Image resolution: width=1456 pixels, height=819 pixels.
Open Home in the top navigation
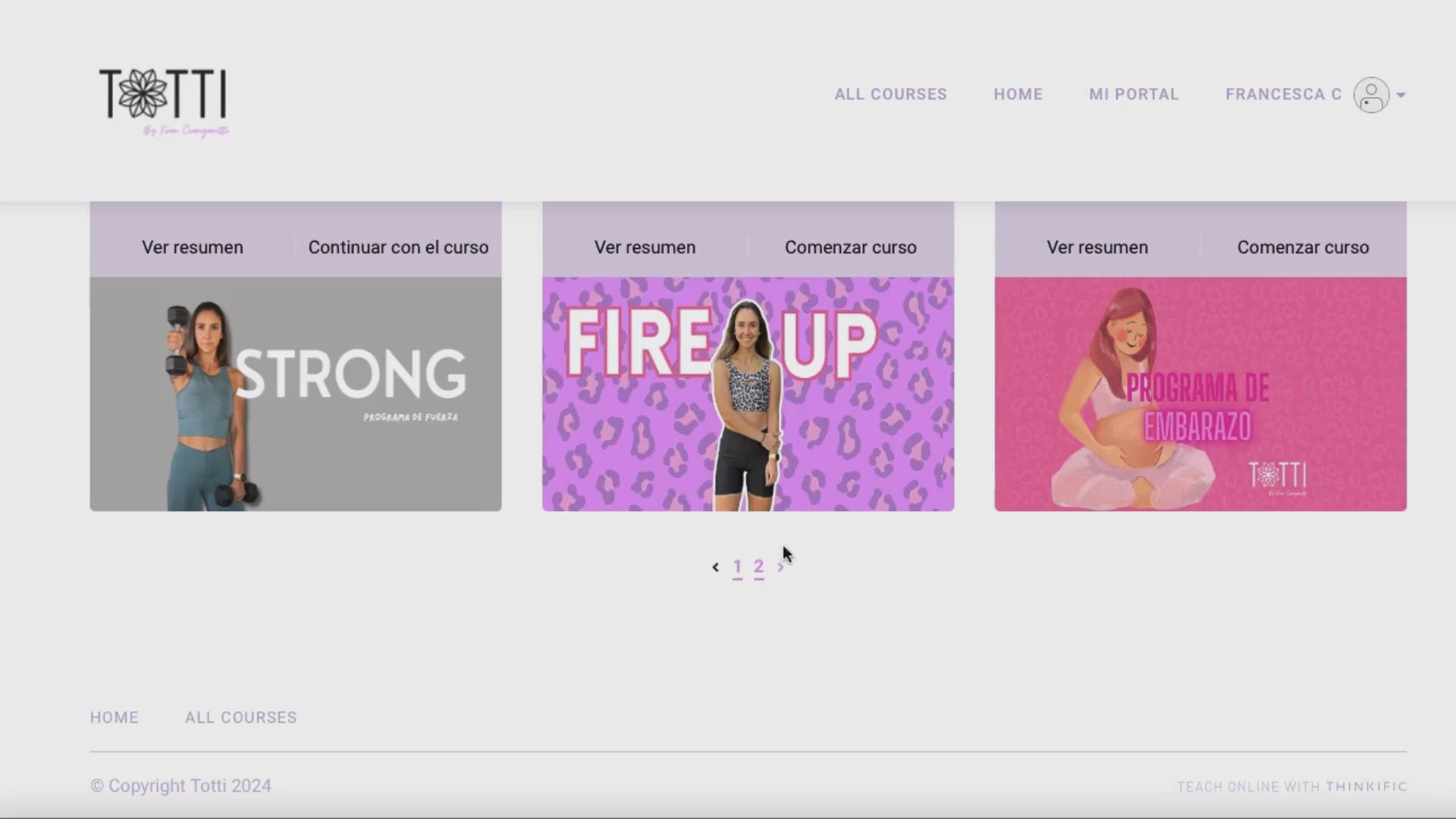(1018, 94)
